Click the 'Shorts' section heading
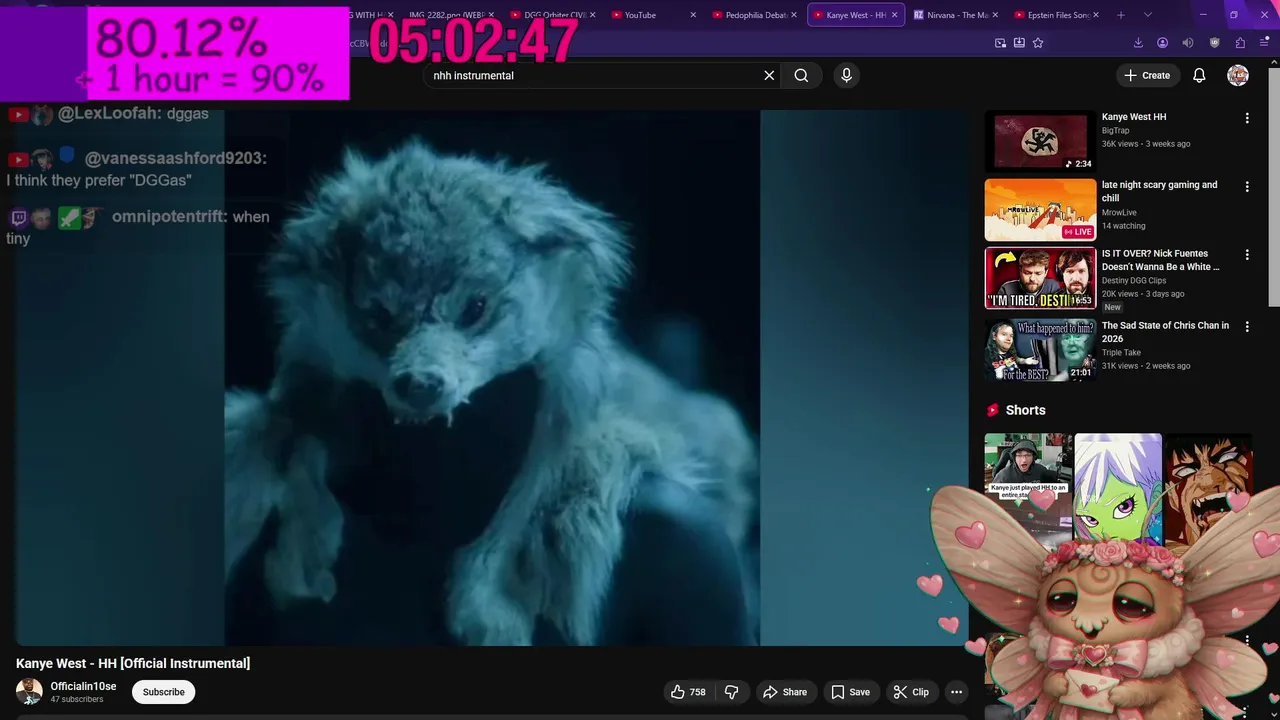The height and width of the screenshot is (720, 1280). 1025,410
